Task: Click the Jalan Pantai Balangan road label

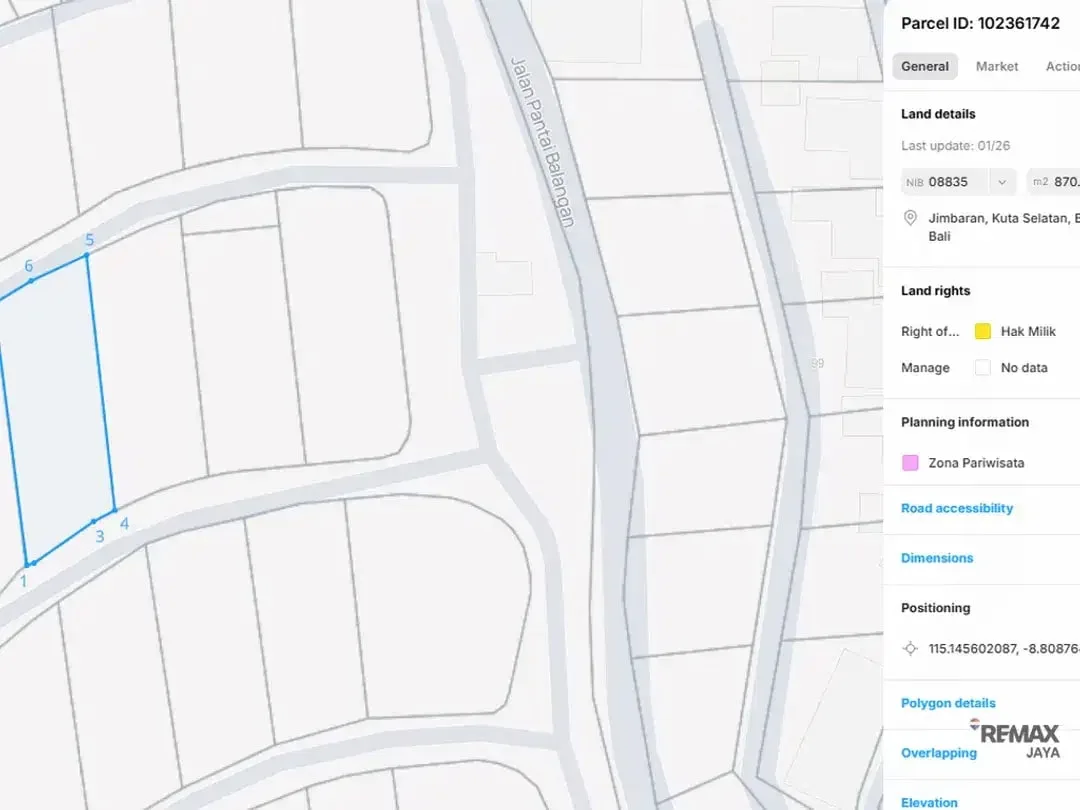Action: (542, 142)
